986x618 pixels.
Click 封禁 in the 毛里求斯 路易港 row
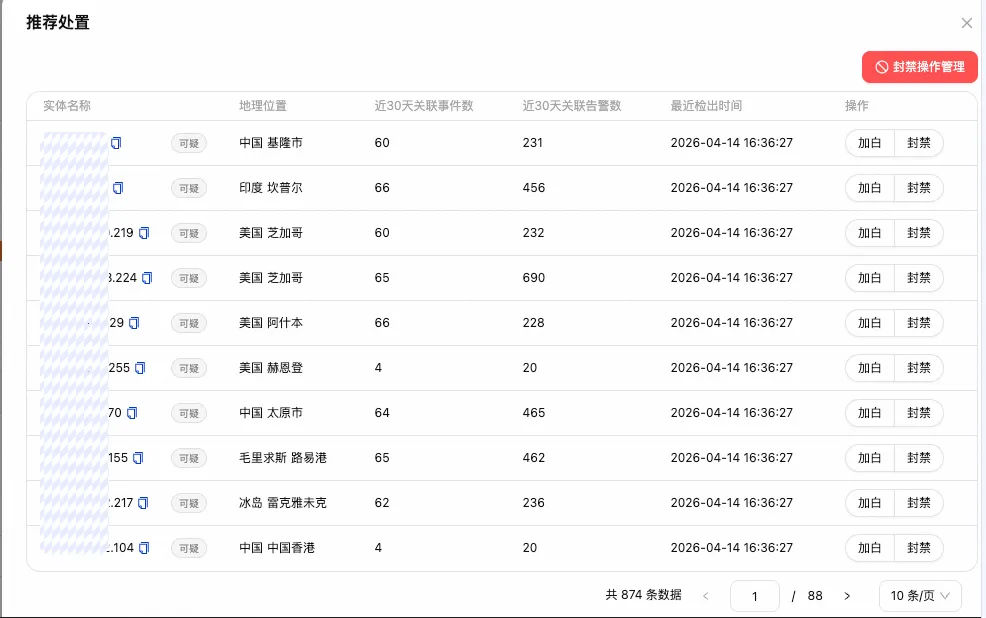919,458
